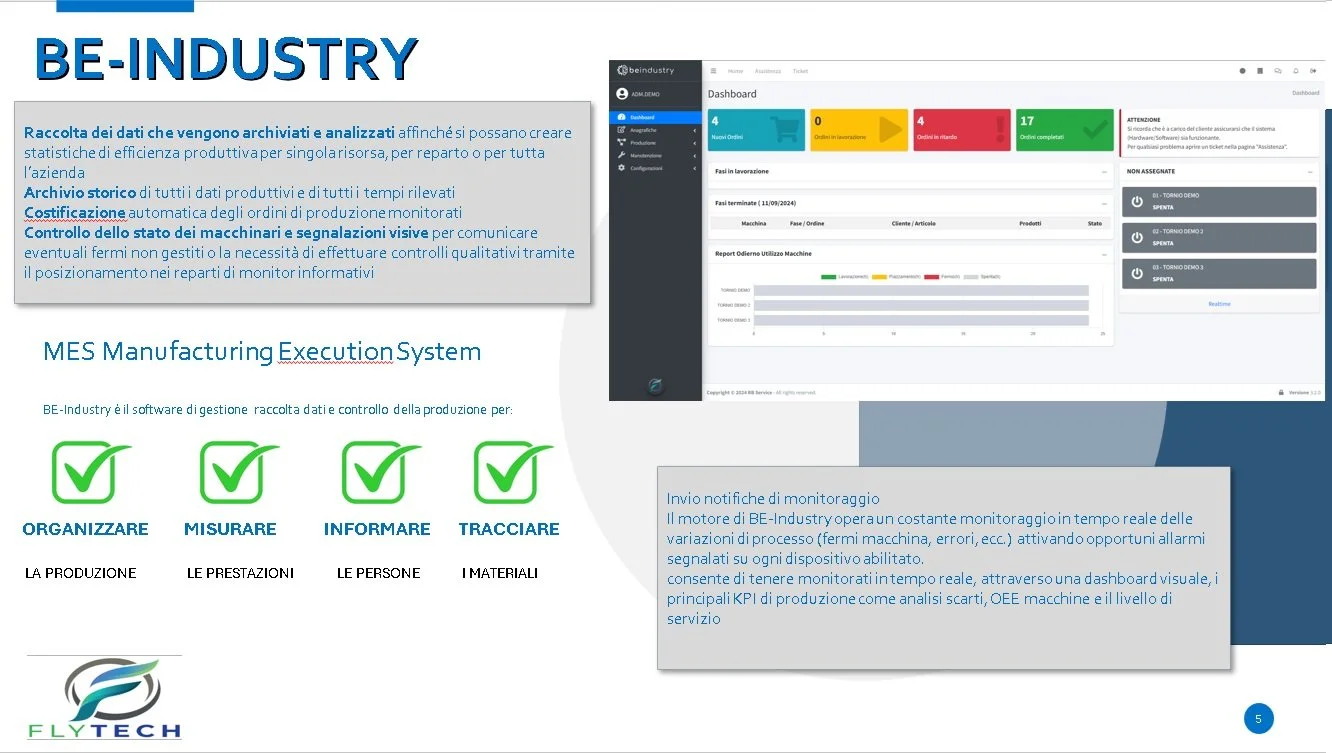Image resolution: width=1332 pixels, height=753 pixels.
Task: Click the Macchina column header
Action: [754, 223]
